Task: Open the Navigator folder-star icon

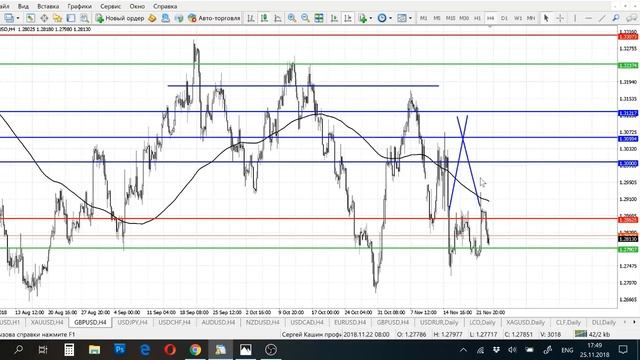Action: (x=58, y=18)
